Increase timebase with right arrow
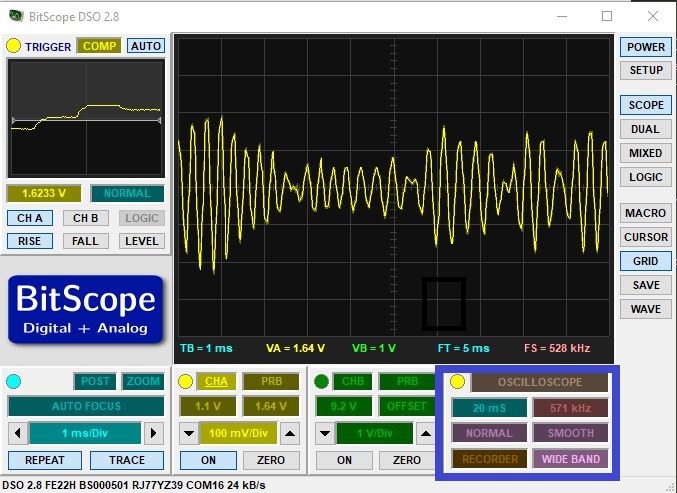 coord(153,433)
